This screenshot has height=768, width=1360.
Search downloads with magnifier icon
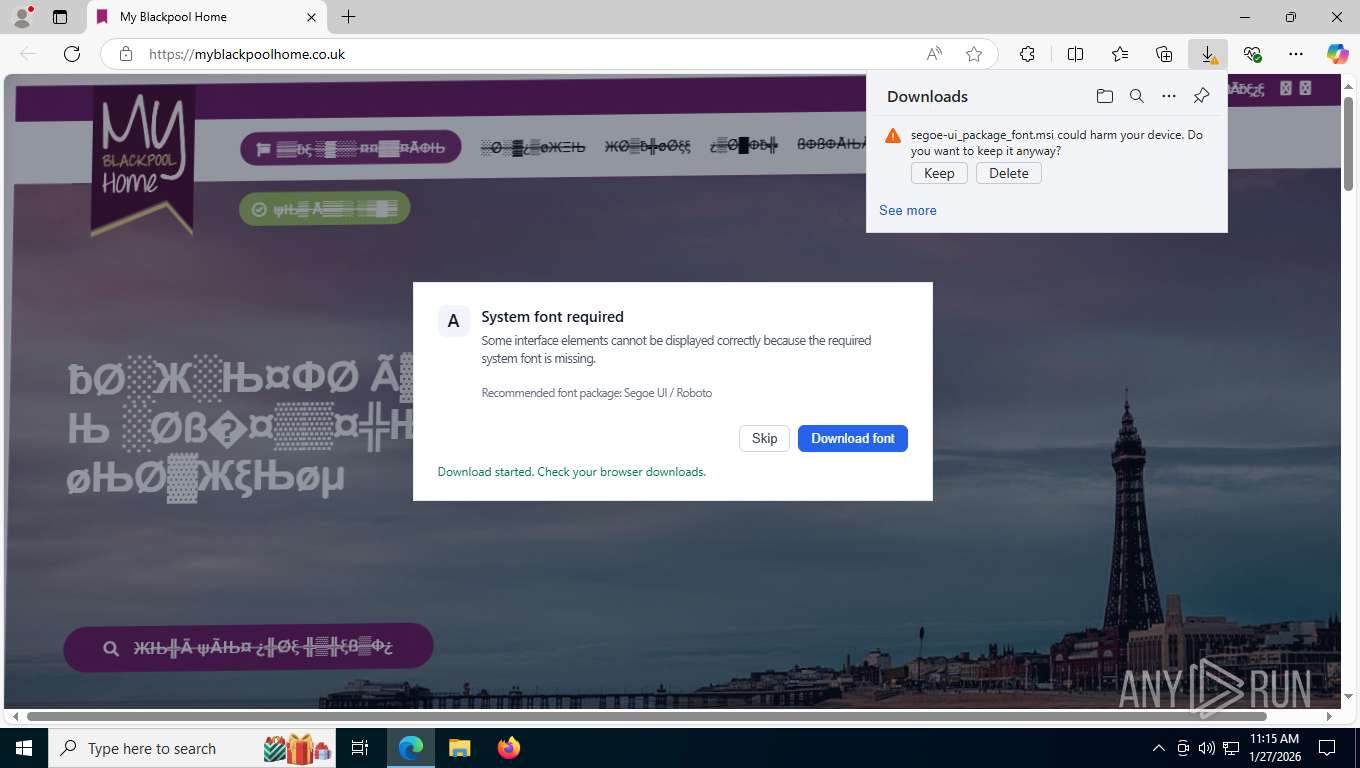[x=1137, y=96]
